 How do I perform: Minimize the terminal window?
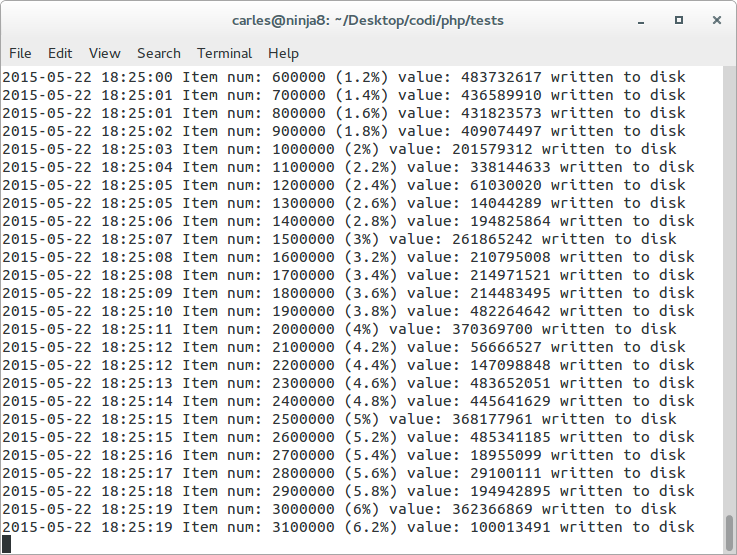[x=641, y=21]
